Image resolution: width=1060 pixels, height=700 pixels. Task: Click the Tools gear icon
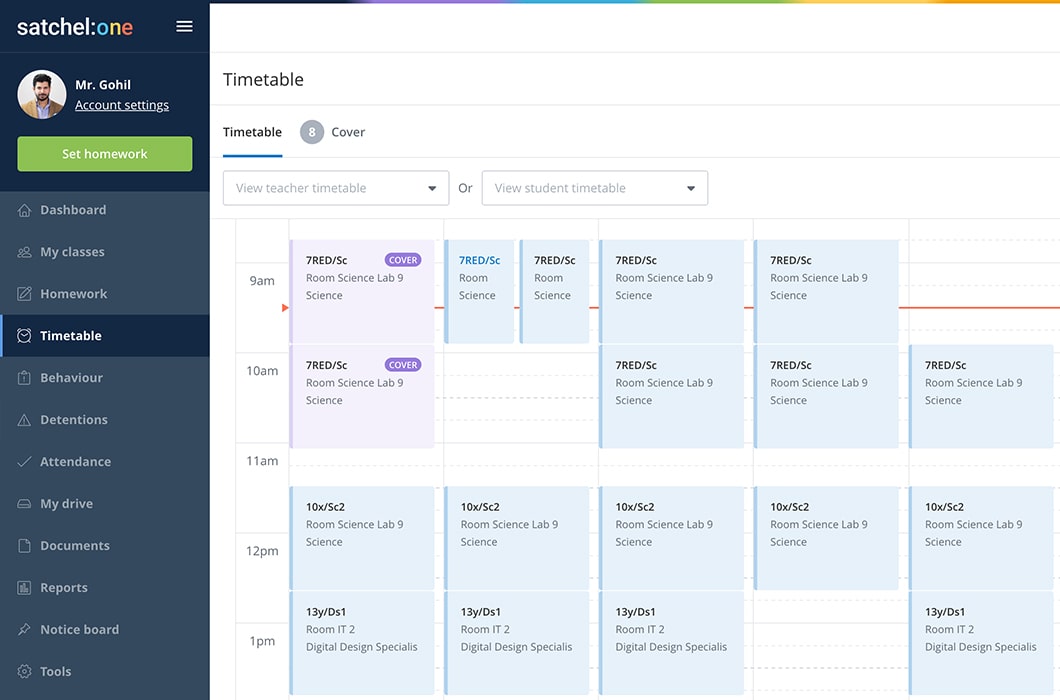point(25,672)
